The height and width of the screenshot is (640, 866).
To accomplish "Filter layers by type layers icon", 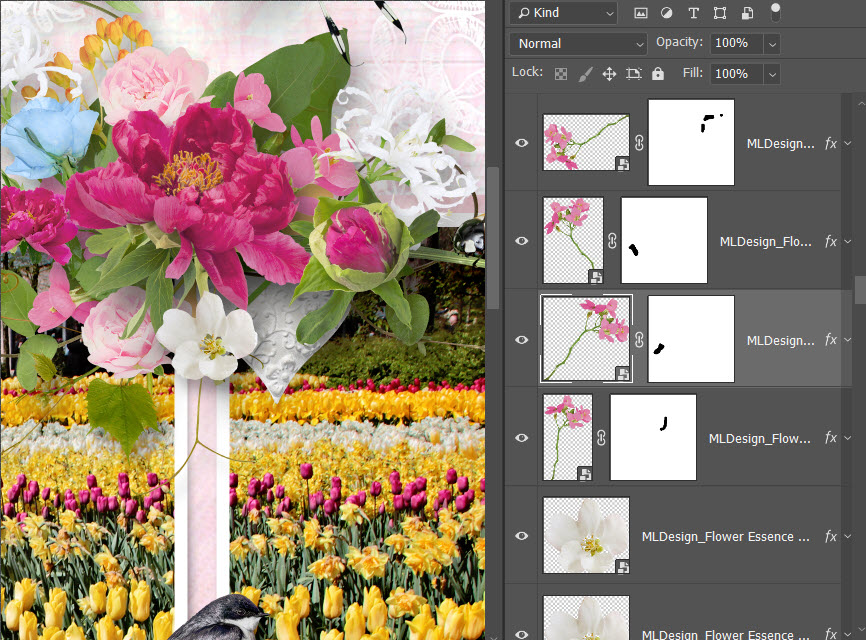I will coord(694,13).
